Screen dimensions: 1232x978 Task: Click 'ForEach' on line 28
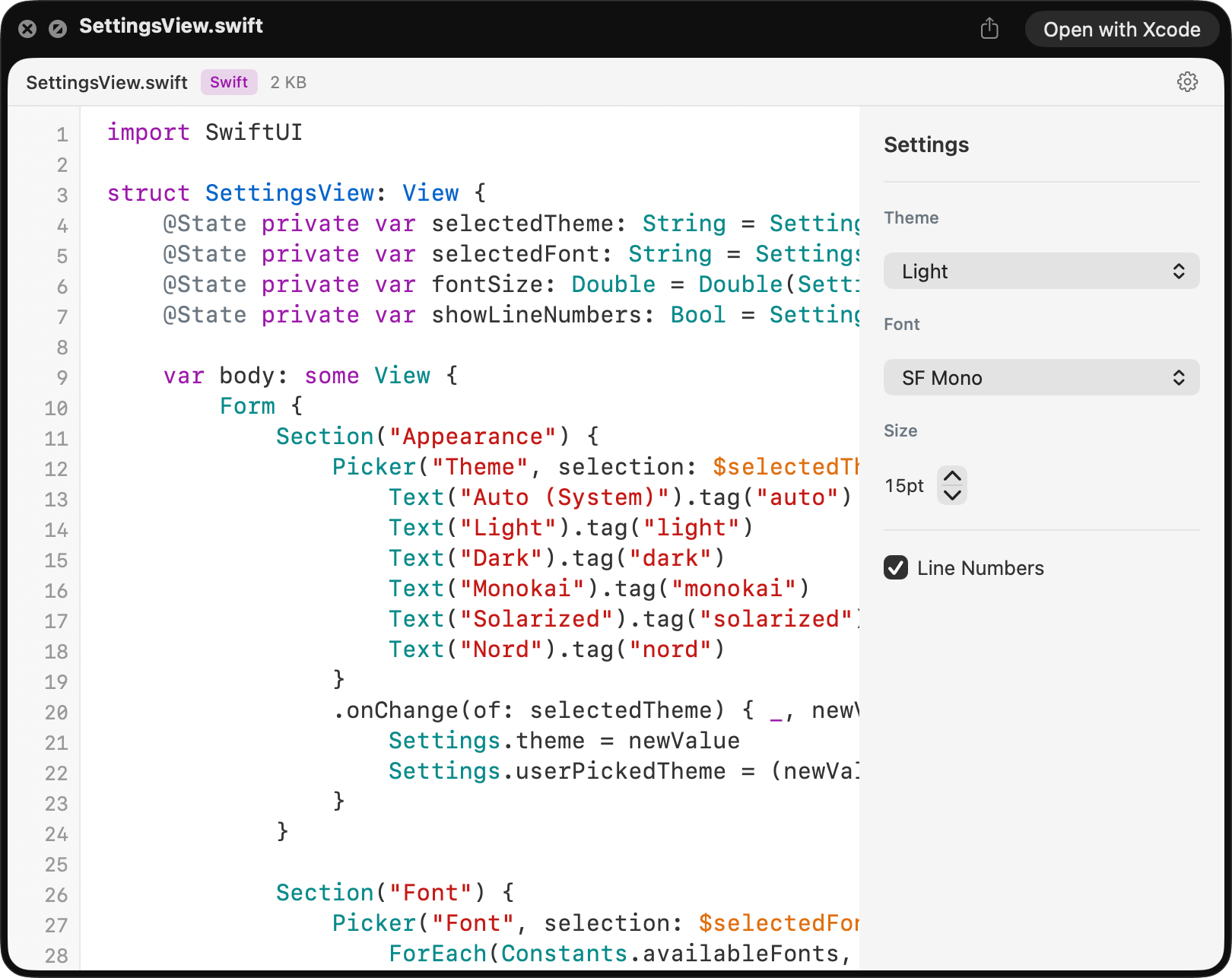click(437, 954)
